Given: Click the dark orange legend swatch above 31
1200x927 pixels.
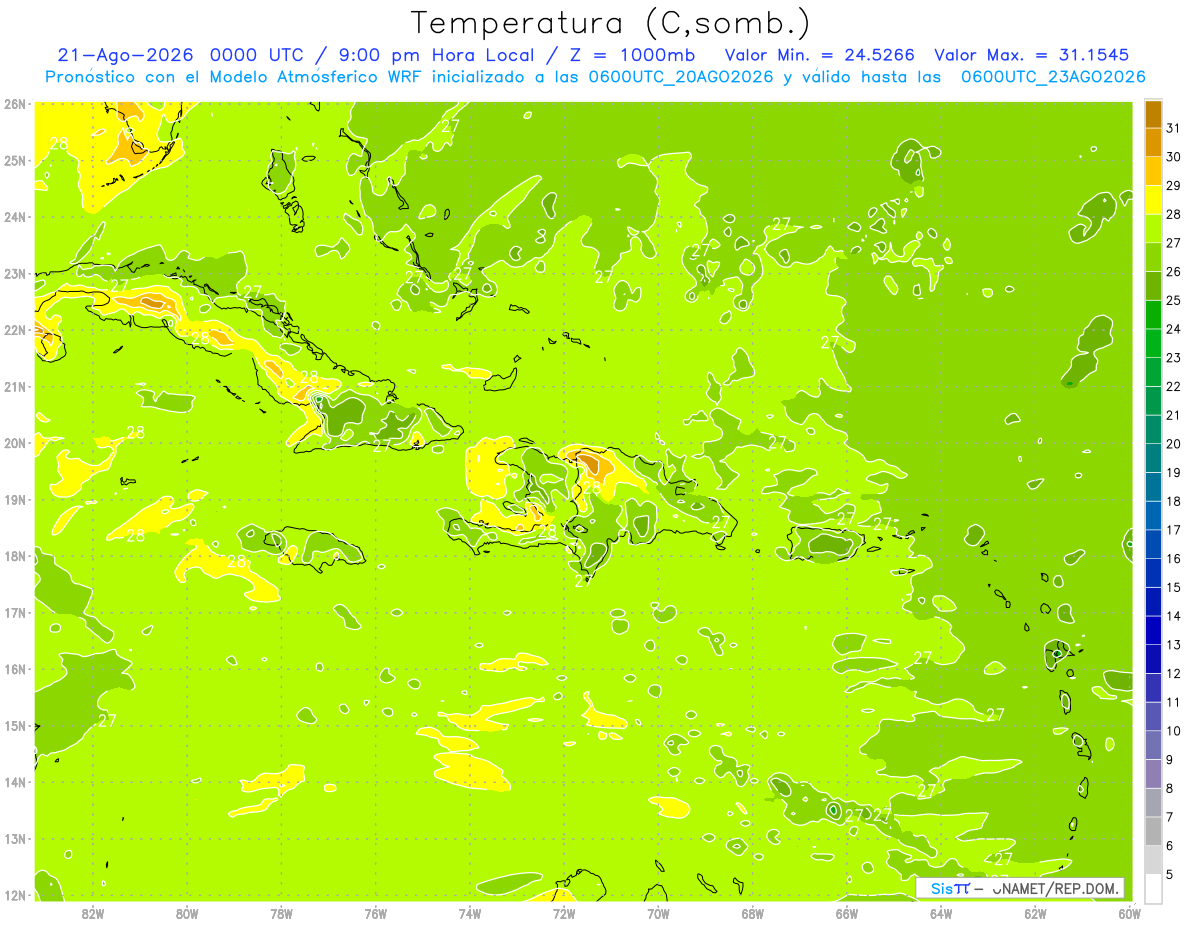Looking at the screenshot, I should pos(1153,114).
